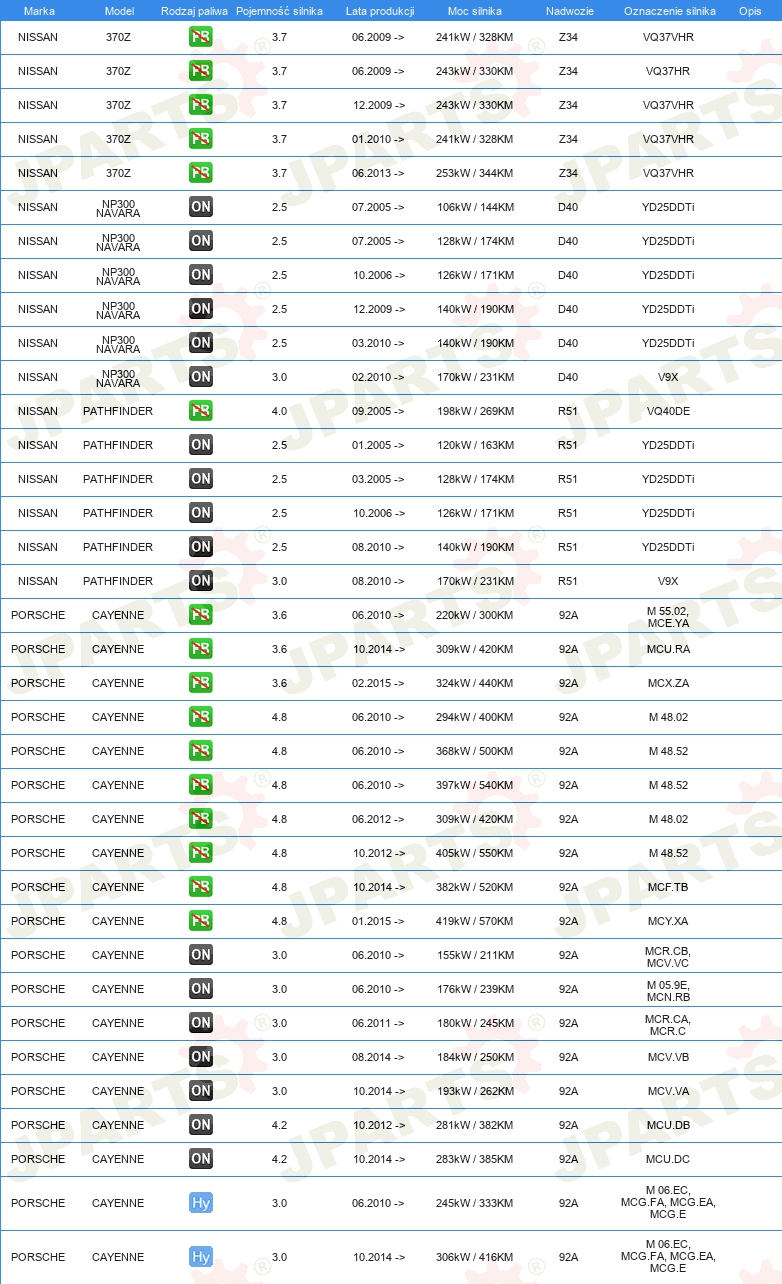Click diesel ON icon in Pathfinder 120kW row
782x1284 pixels.
pos(201,445)
